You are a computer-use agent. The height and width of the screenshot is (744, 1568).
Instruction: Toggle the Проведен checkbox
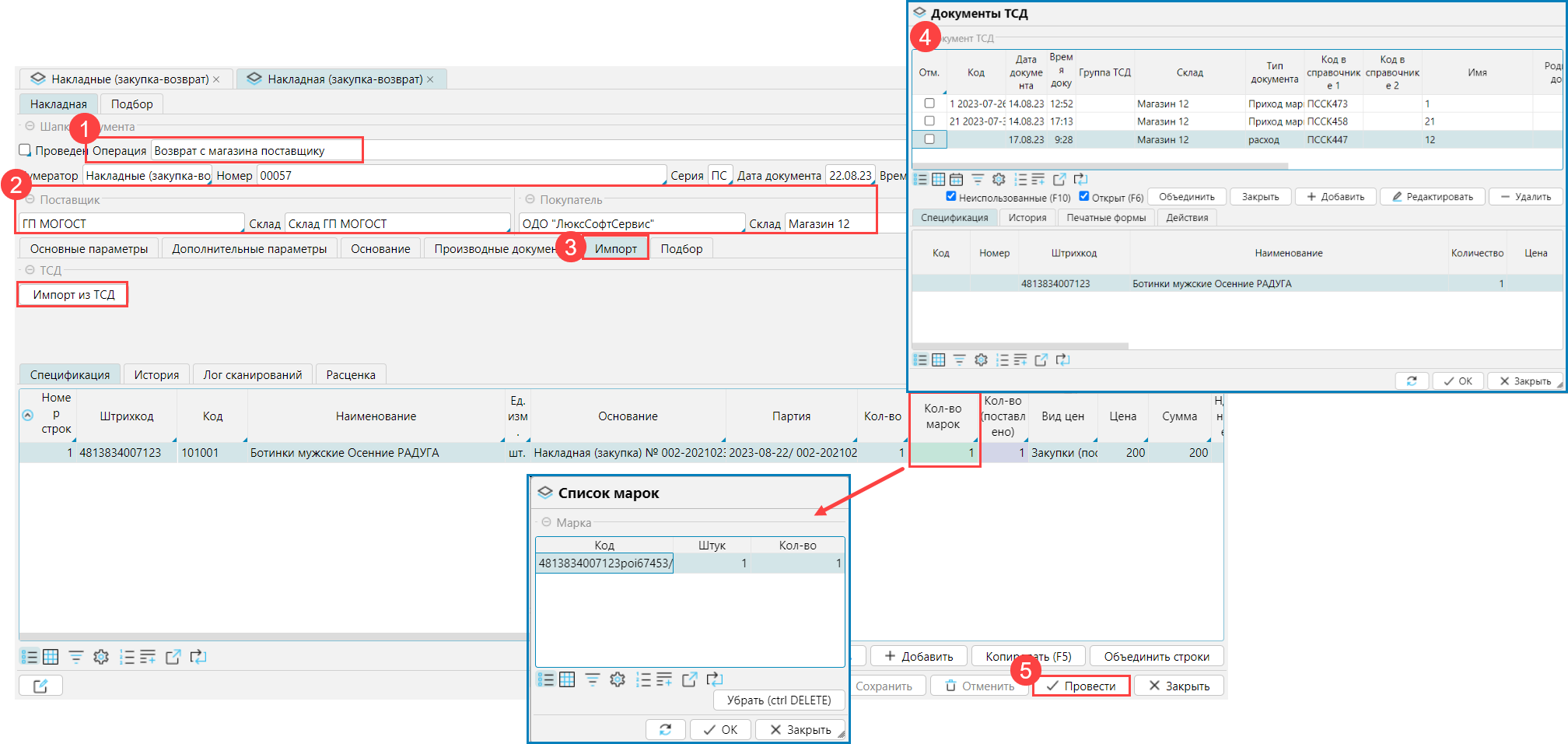pos(25,150)
